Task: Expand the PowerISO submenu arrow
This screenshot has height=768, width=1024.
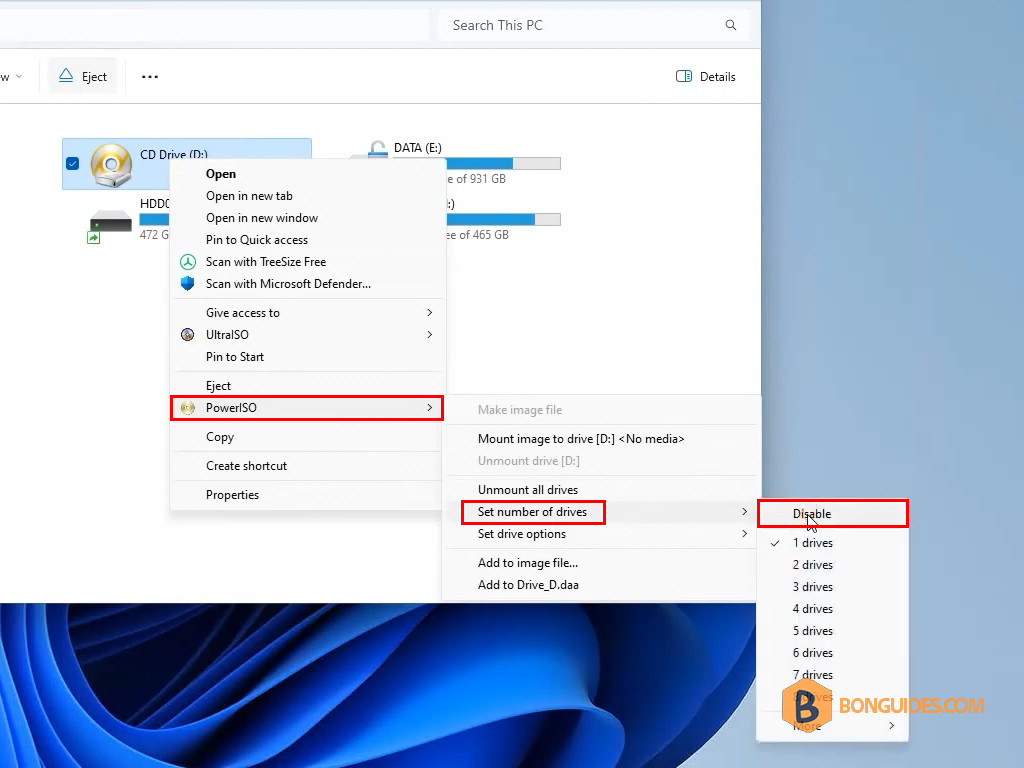Action: (x=430, y=408)
